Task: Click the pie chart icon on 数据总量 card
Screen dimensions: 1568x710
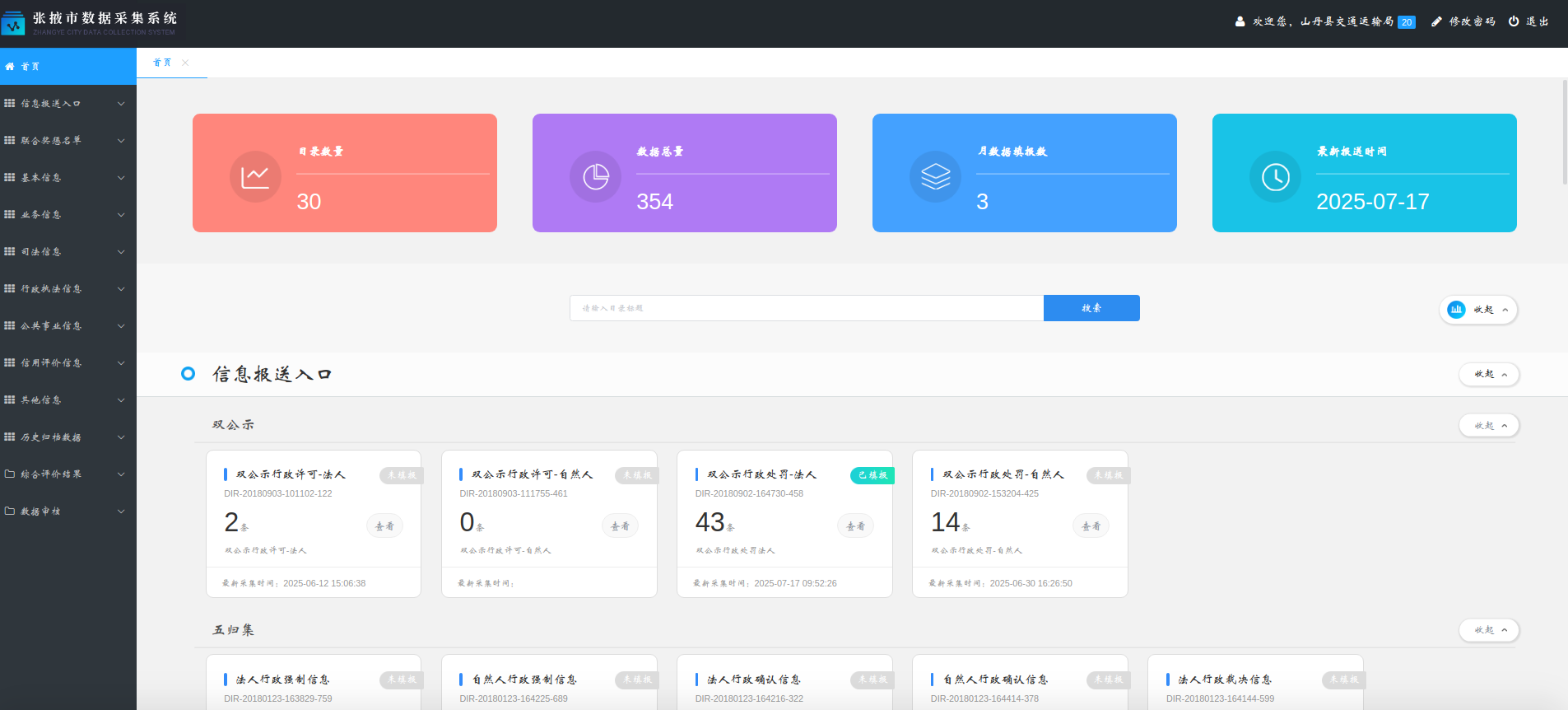Action: coord(595,176)
